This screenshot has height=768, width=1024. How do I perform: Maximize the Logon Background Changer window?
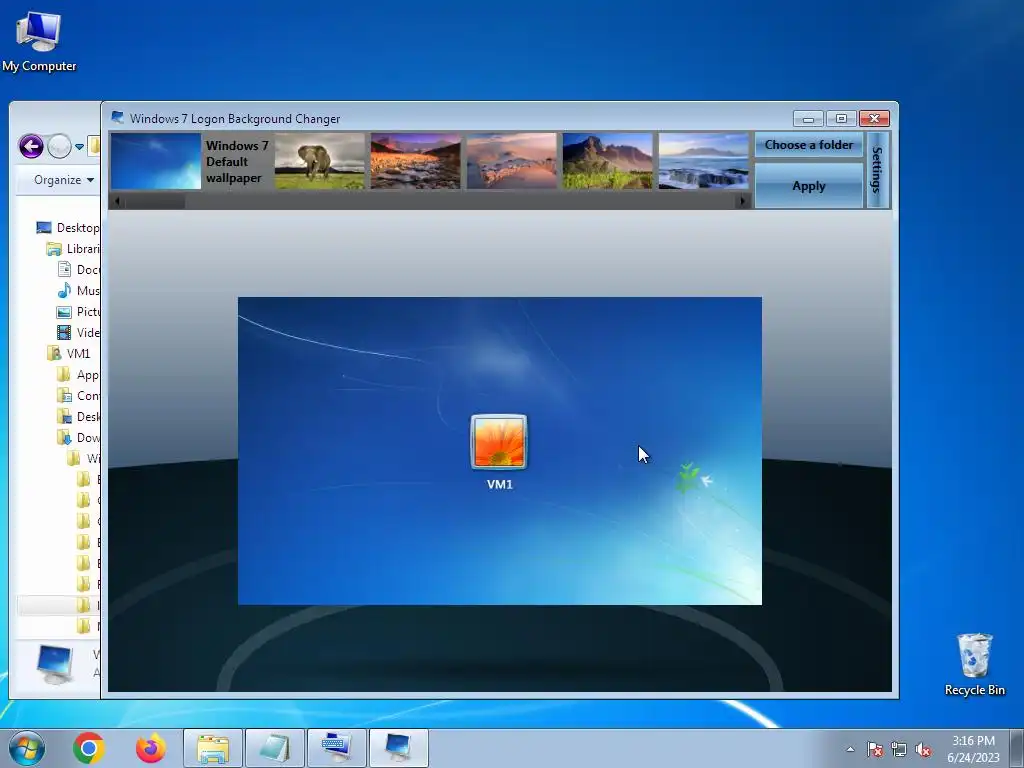tap(841, 118)
